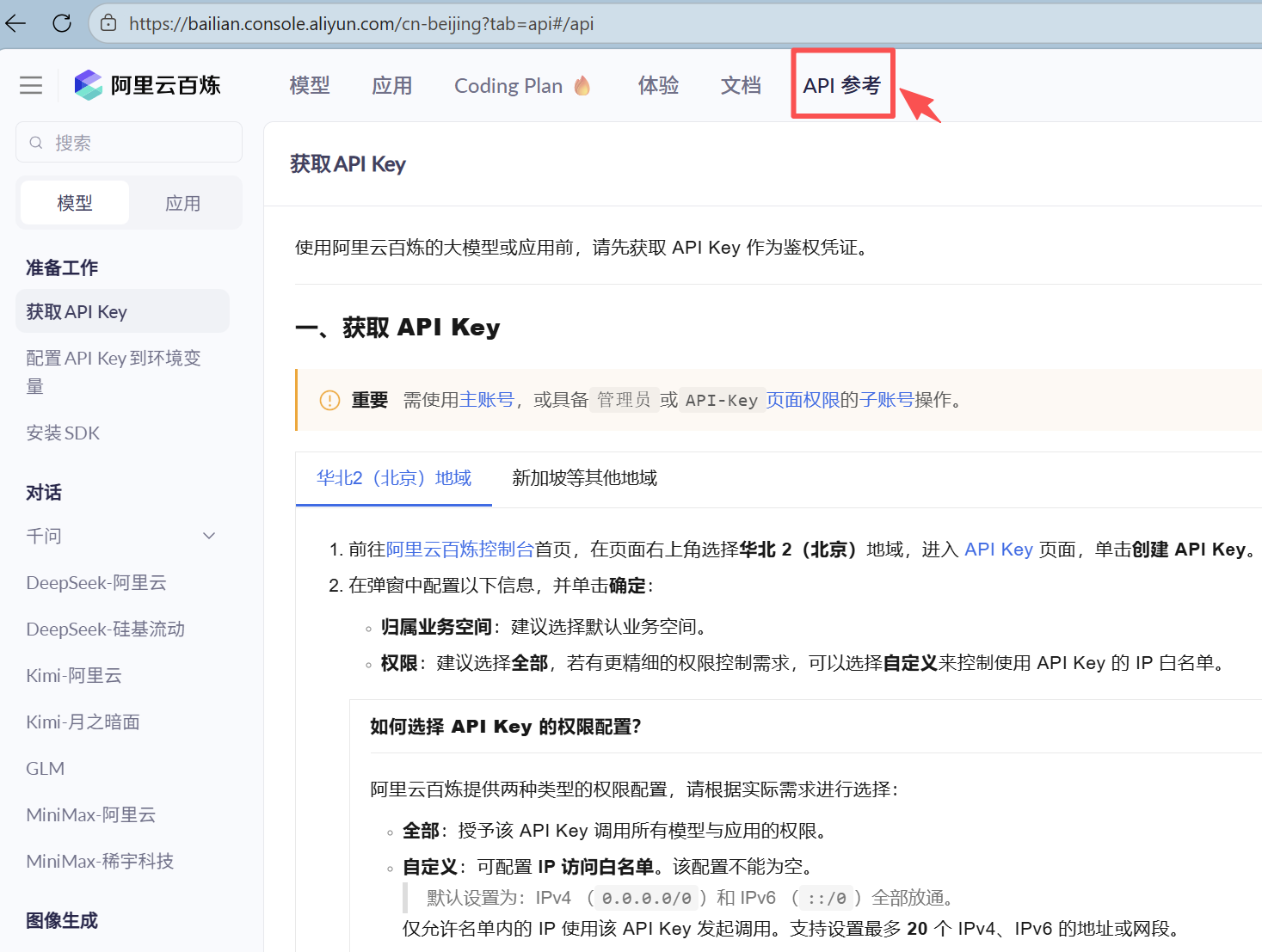The height and width of the screenshot is (952, 1262).
Task: Click the 阿里云百炼 logo
Action: [147, 85]
